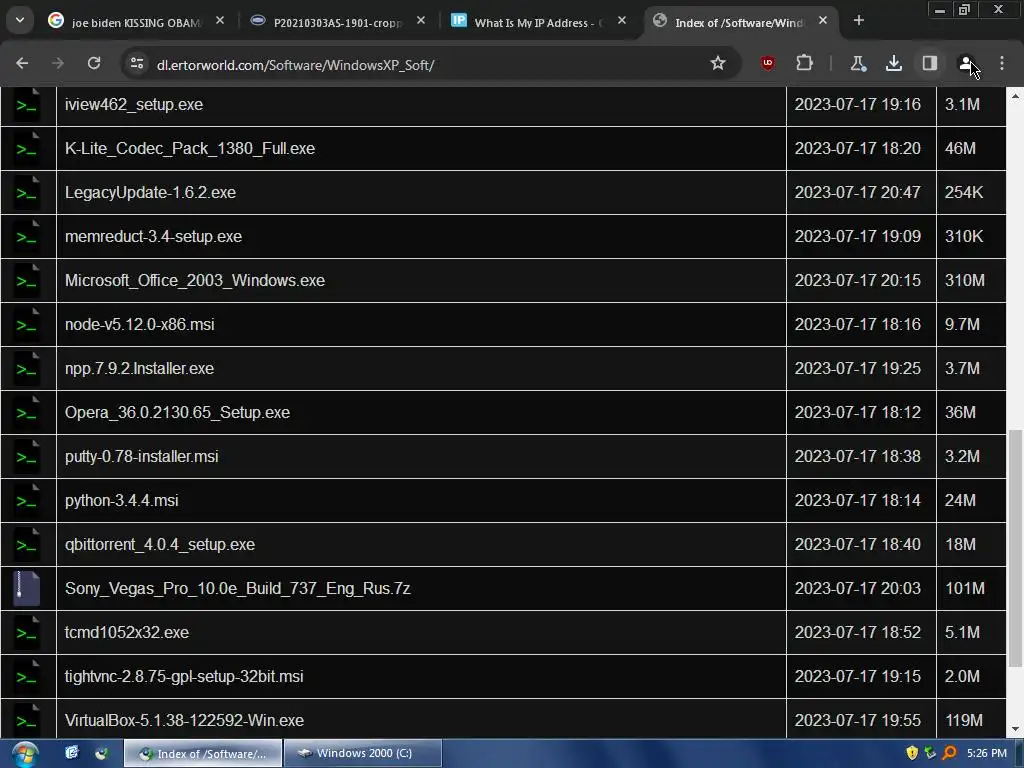Download the Sony_Vegas_Pro_10.0e 7z archive

(238, 588)
